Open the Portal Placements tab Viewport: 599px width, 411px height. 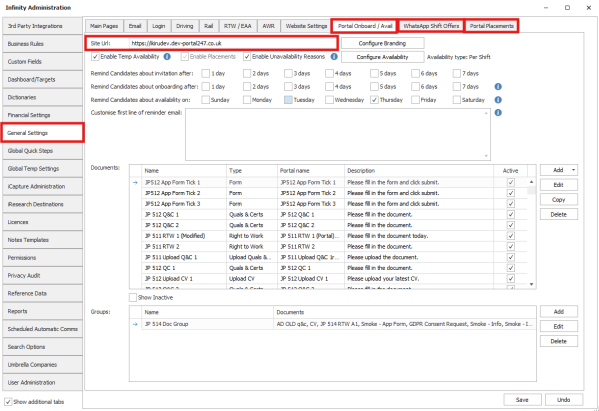(x=491, y=26)
